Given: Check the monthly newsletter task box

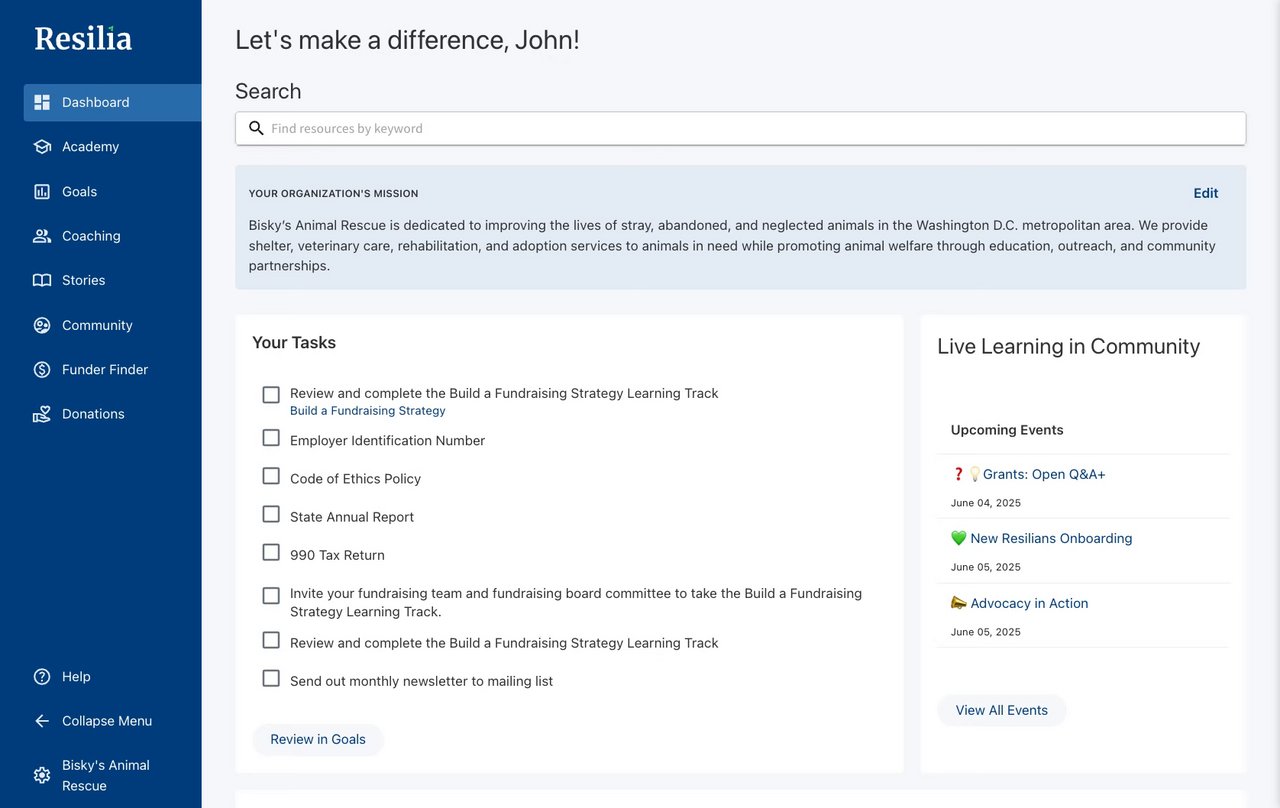Looking at the screenshot, I should tap(271, 678).
